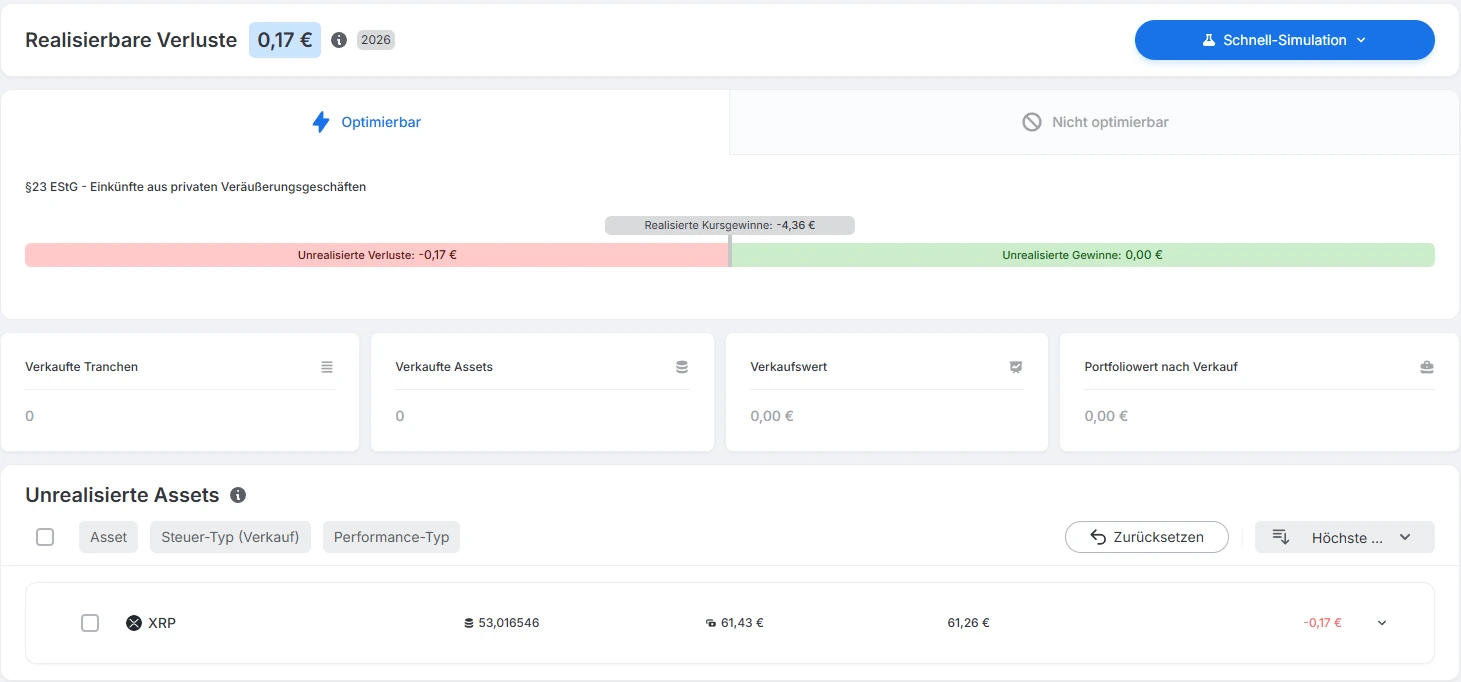
Task: Open the Höchste sort order dropdown
Action: pos(1345,537)
